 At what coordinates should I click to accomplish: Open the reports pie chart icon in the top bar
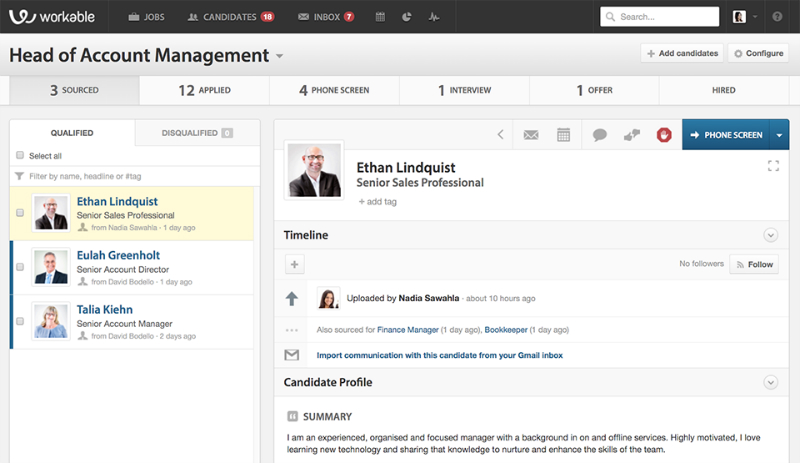(x=407, y=17)
